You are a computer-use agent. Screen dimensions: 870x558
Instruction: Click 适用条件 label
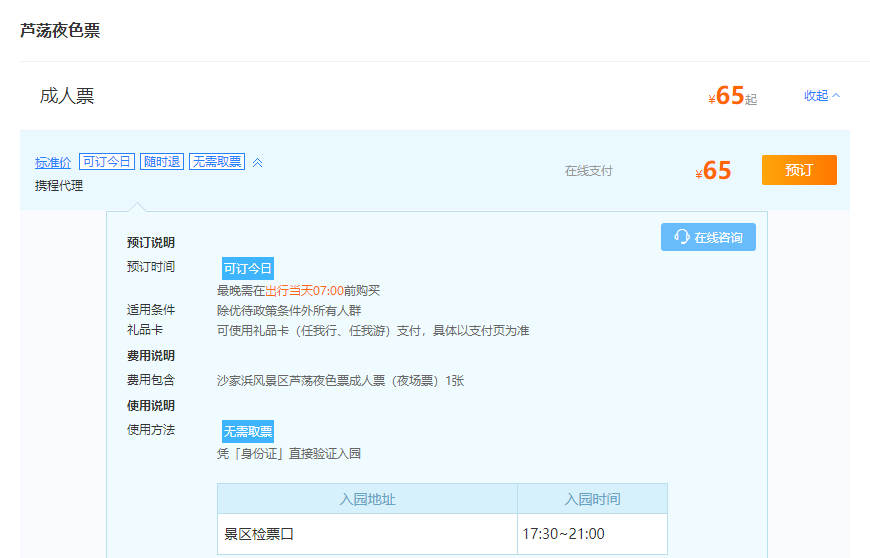click(150, 310)
